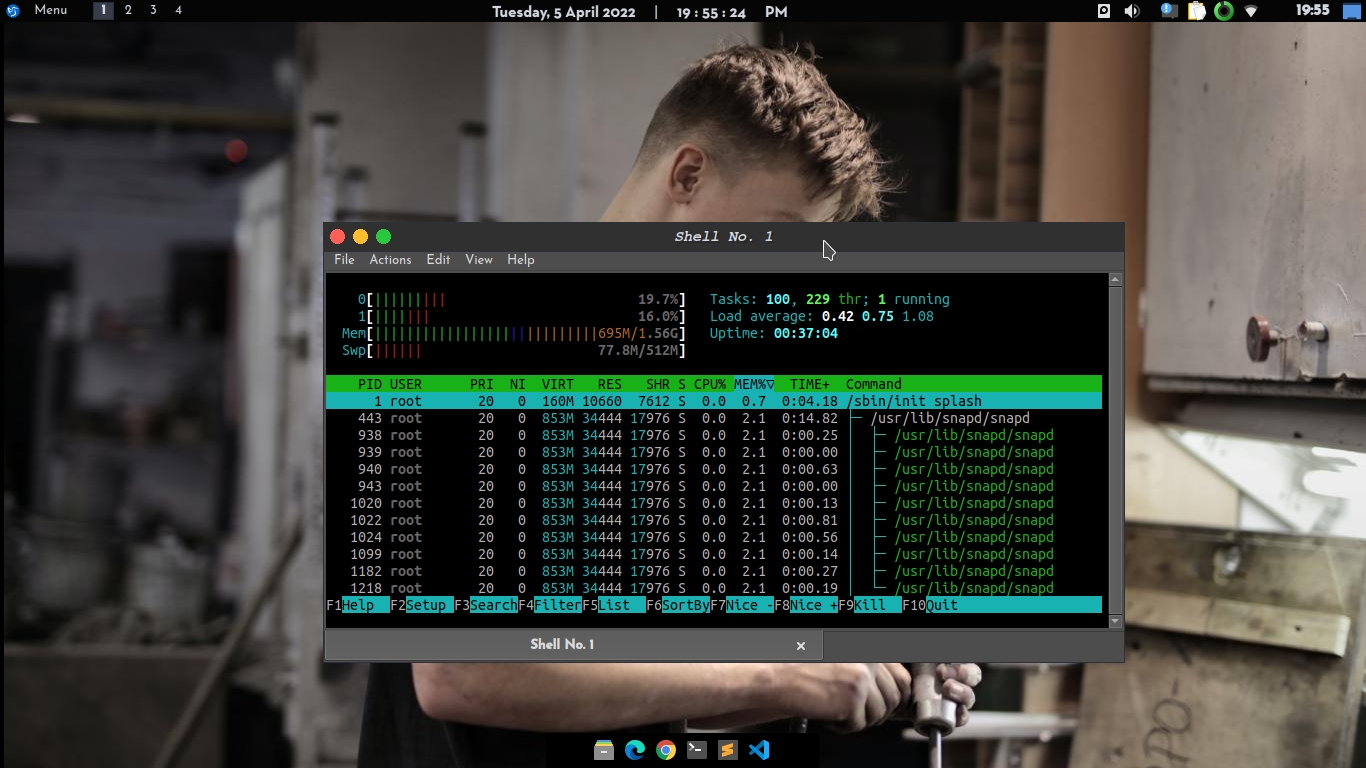Sort by the USER column header
This screenshot has height=768, width=1366.
406,384
